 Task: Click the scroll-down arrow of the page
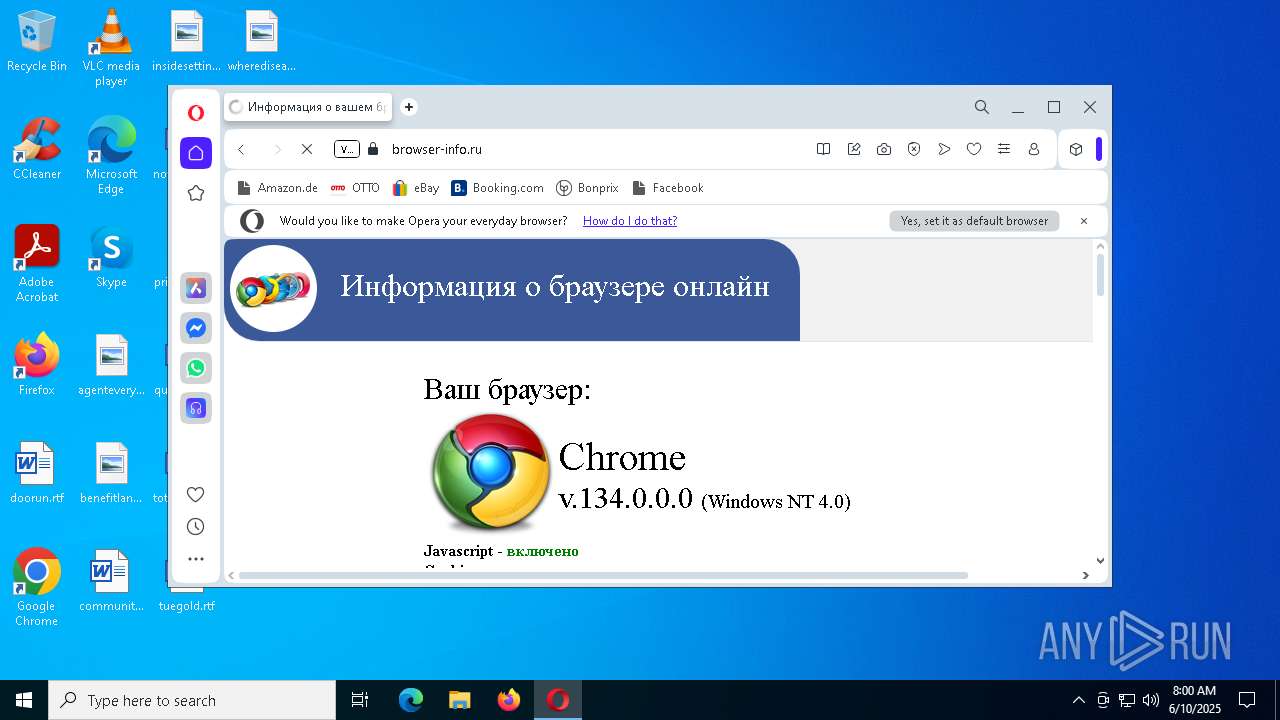click(x=1101, y=561)
